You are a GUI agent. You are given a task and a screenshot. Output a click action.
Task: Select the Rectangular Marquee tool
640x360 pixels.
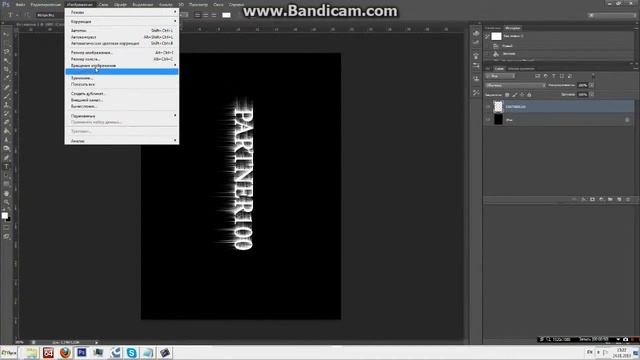6,43
